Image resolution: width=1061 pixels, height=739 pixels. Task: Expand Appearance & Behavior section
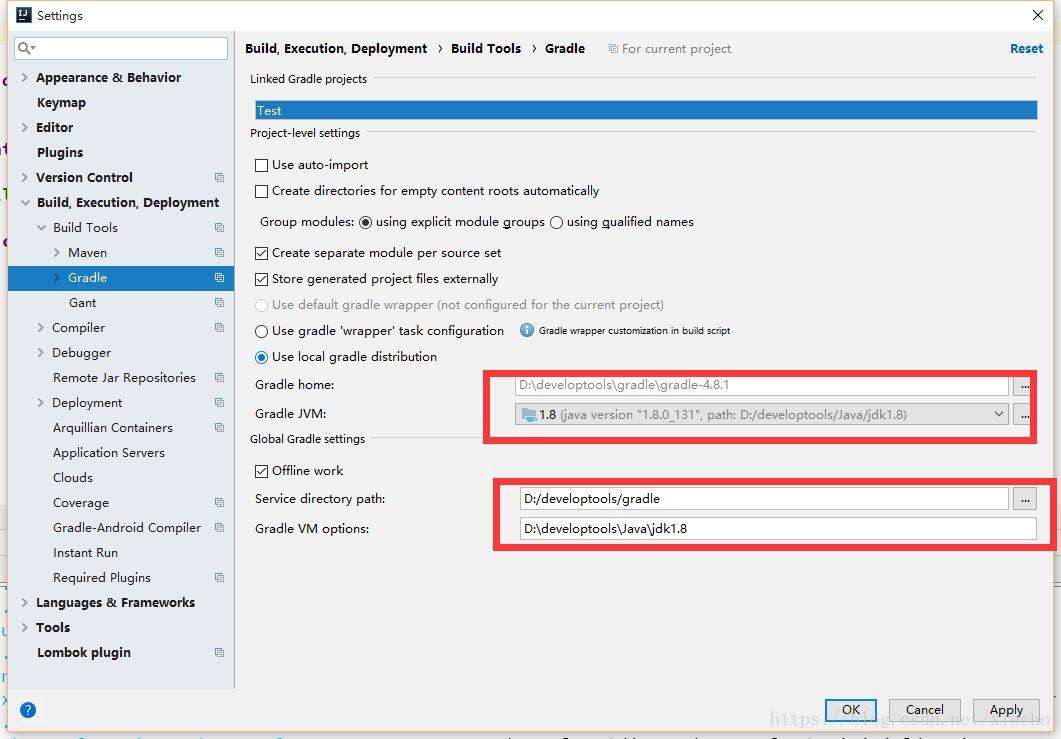[x=25, y=77]
